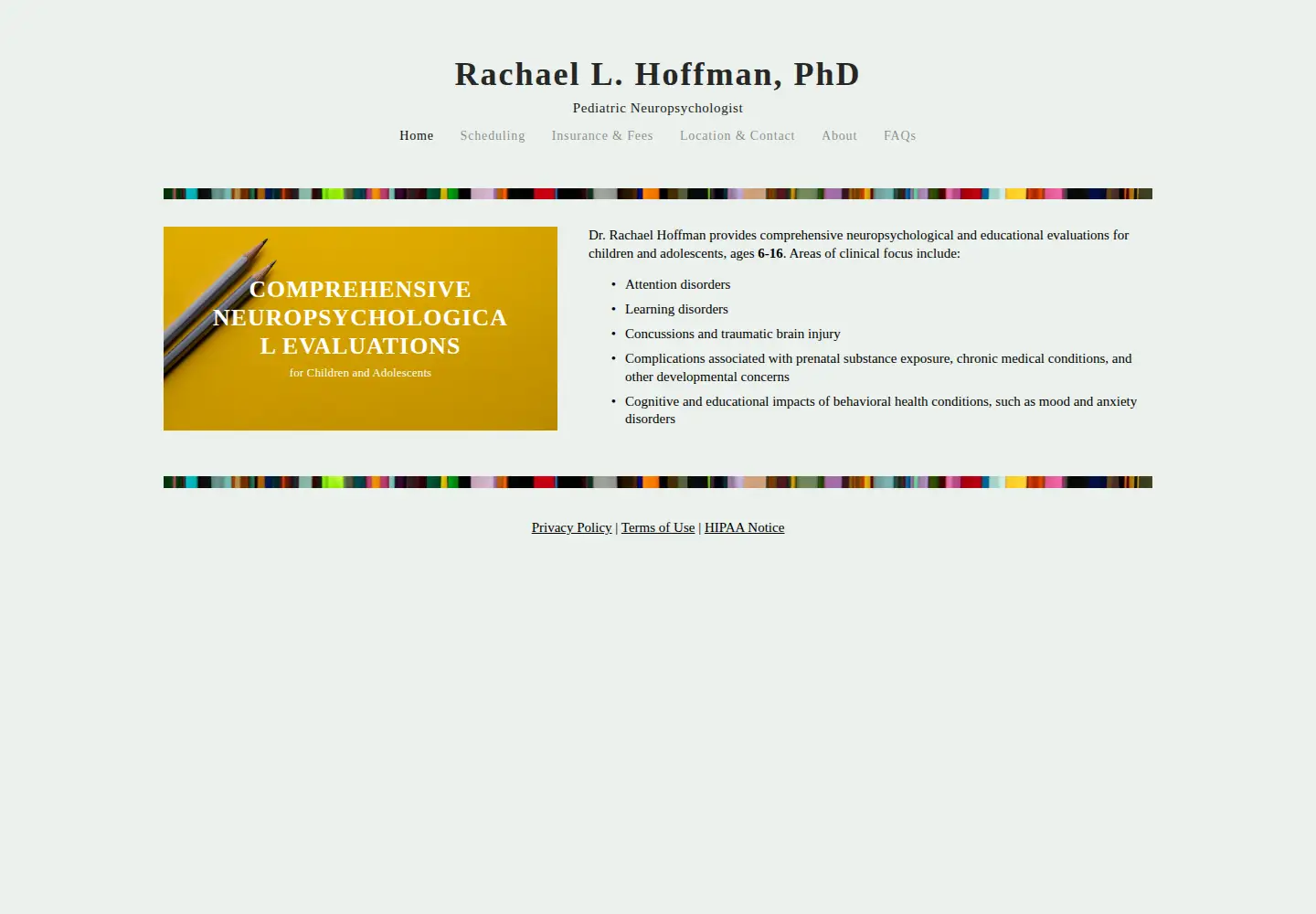Click the mood and anxiety disorders list item

tap(881, 409)
